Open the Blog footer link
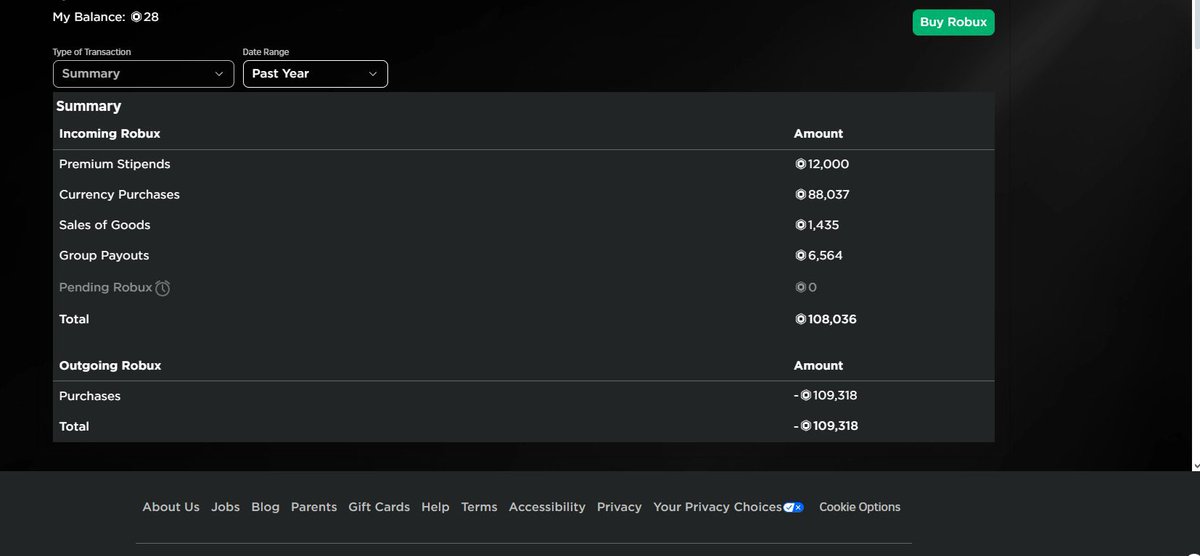Image resolution: width=1200 pixels, height=556 pixels. (x=265, y=507)
